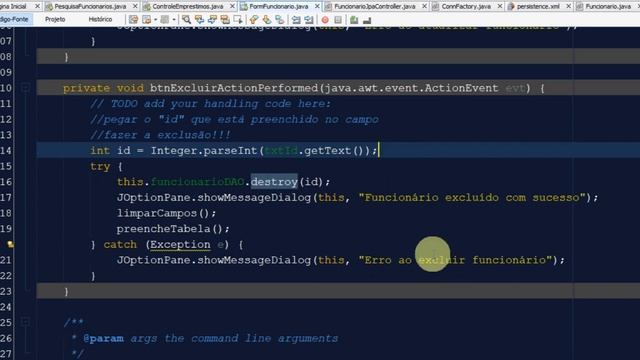Click Integer.parseInt in line 14
The width and height of the screenshot is (640, 360).
[204, 151]
